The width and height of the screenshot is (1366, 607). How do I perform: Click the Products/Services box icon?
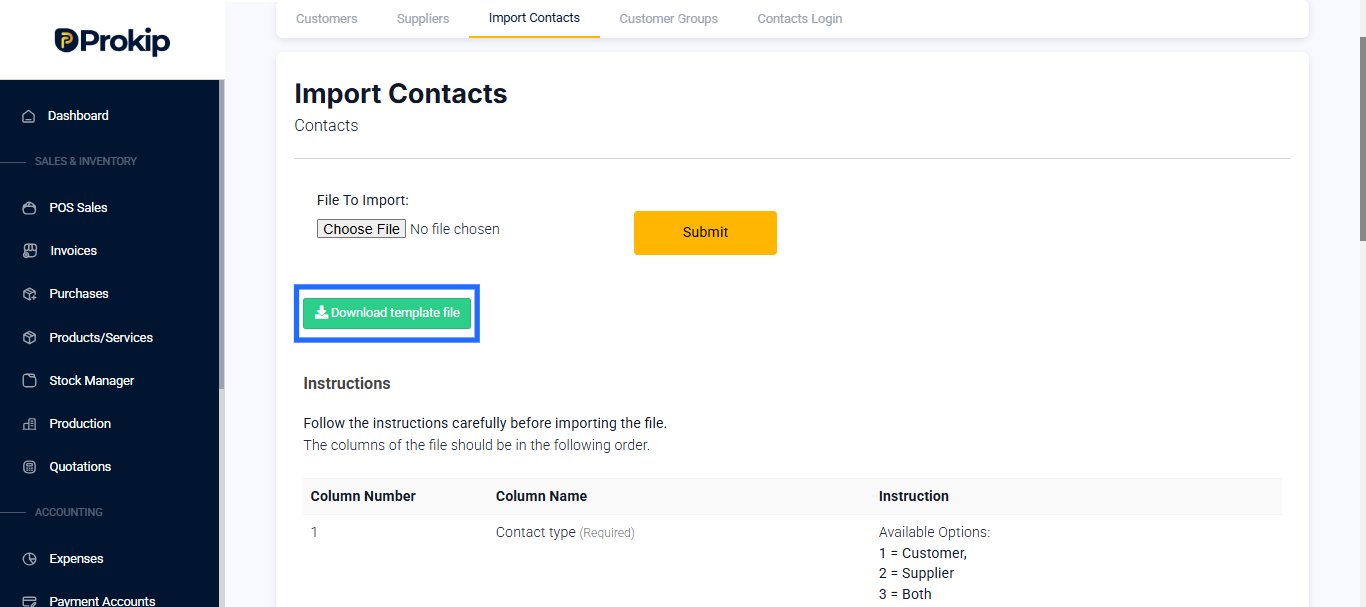pos(29,338)
